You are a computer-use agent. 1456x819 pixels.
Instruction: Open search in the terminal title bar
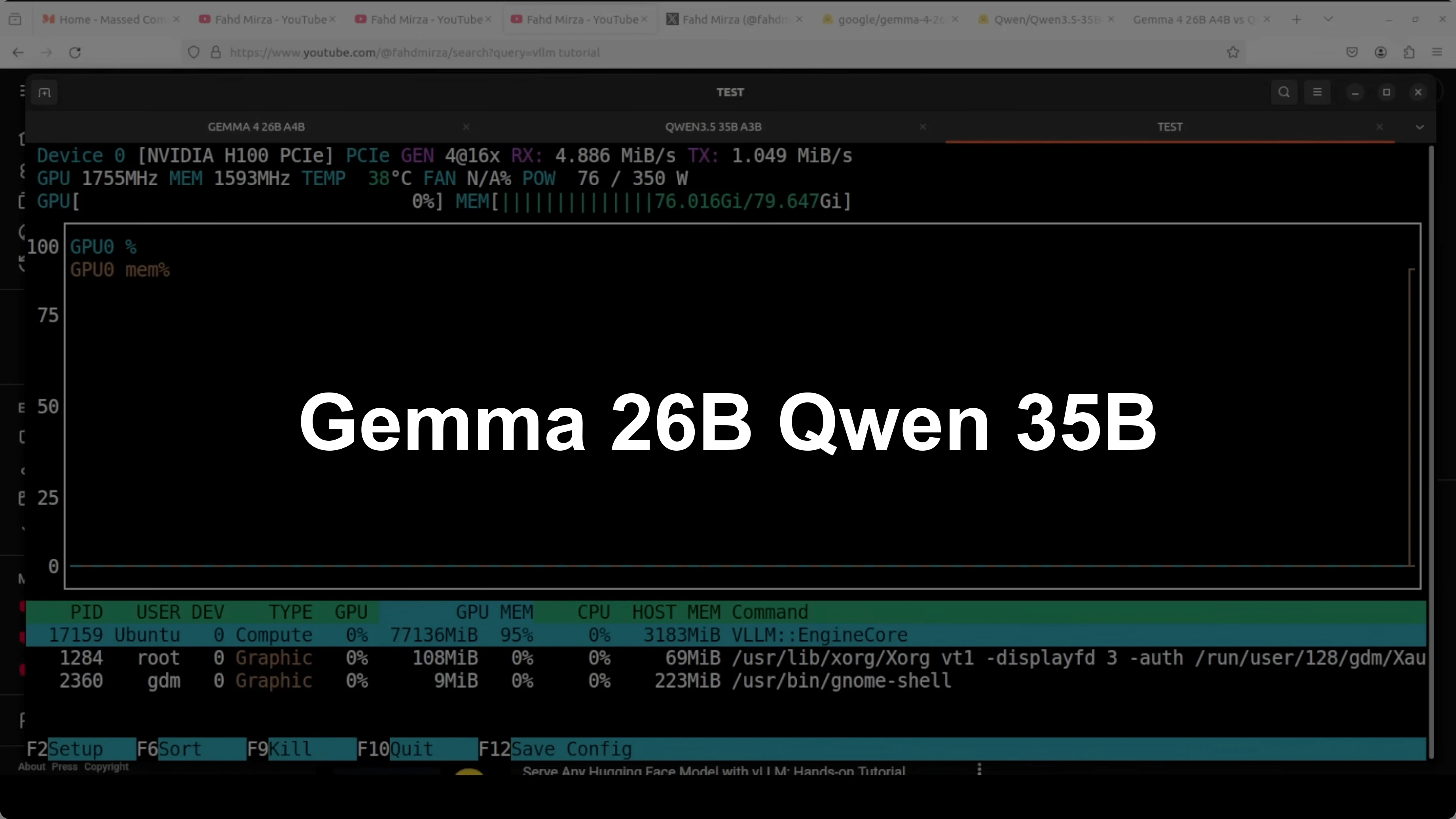(x=1284, y=92)
